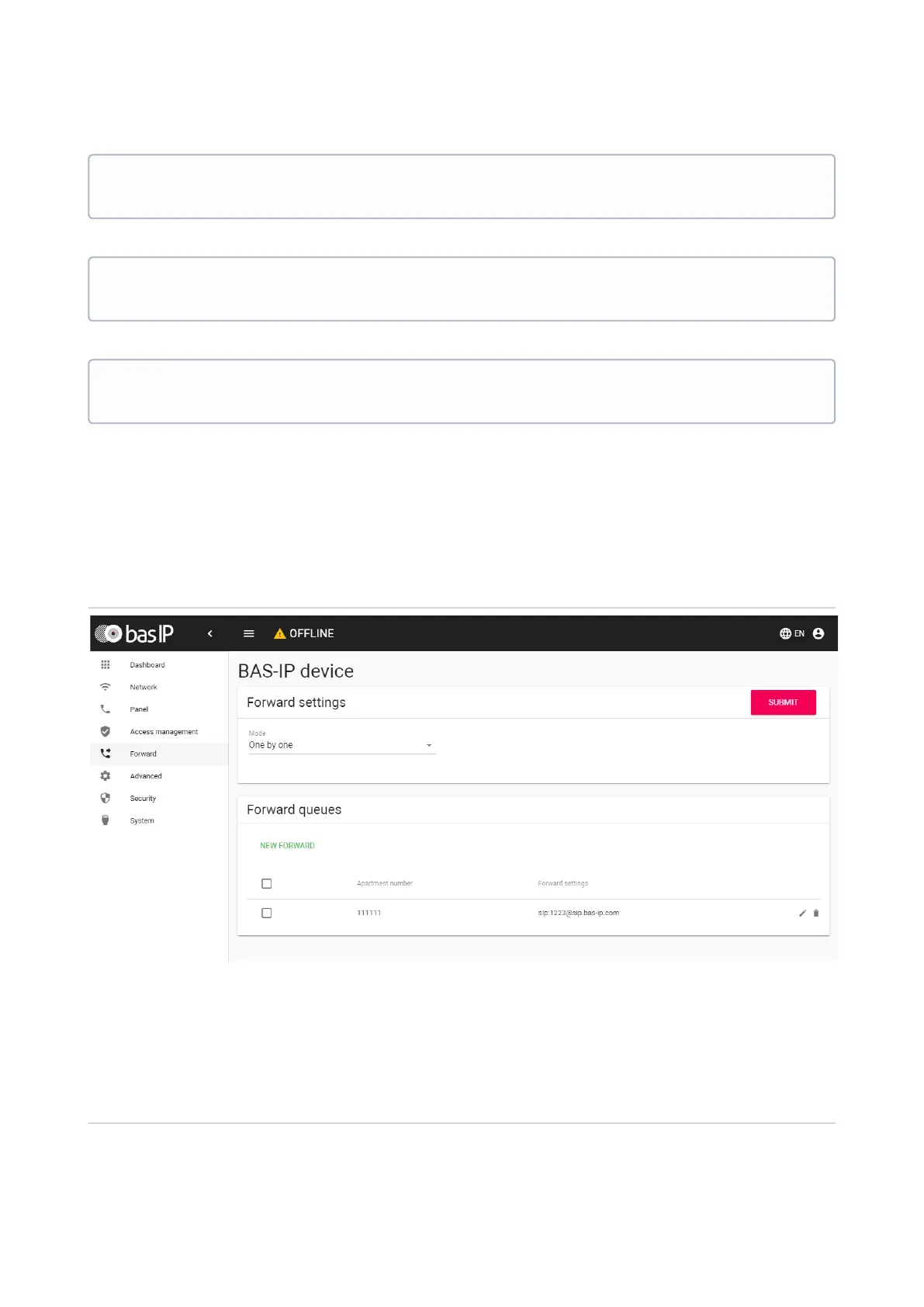Screen dimensions: 924x1307
Task: Open the Security menu item
Action: [143, 798]
